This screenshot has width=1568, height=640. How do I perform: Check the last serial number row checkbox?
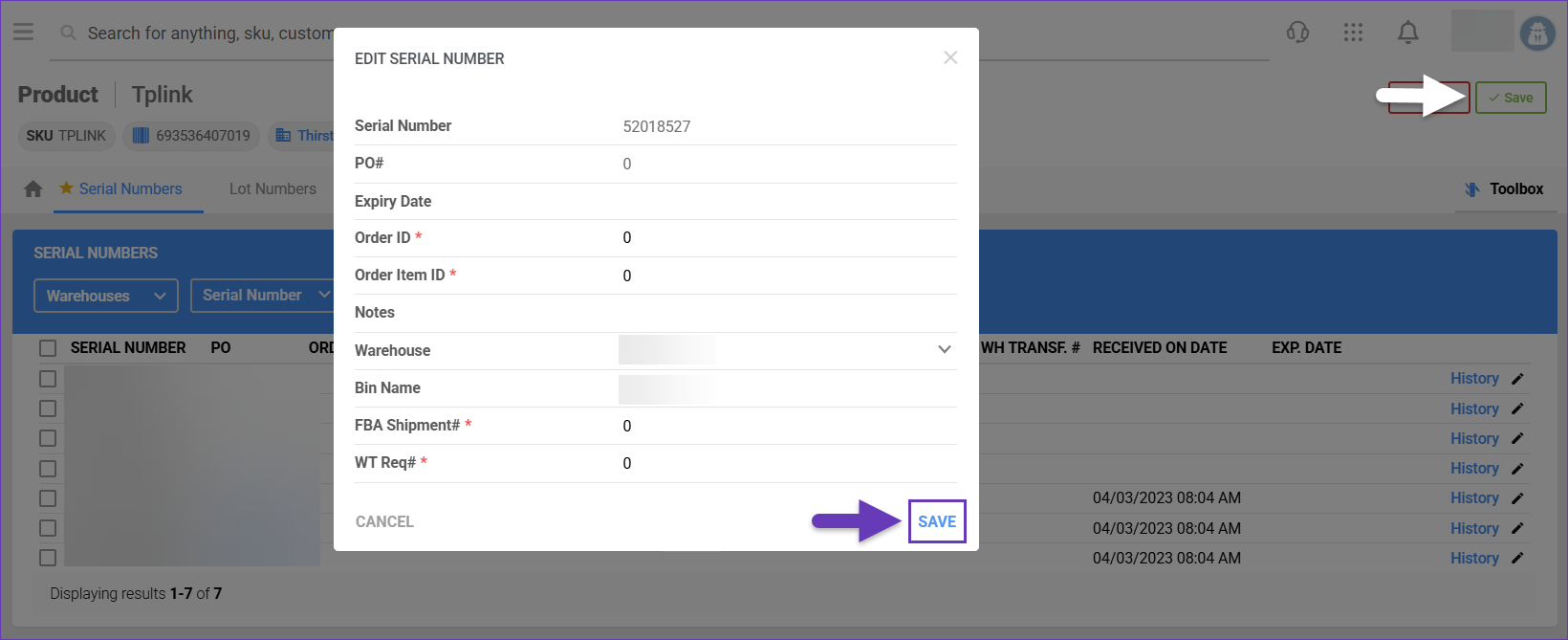coord(48,558)
